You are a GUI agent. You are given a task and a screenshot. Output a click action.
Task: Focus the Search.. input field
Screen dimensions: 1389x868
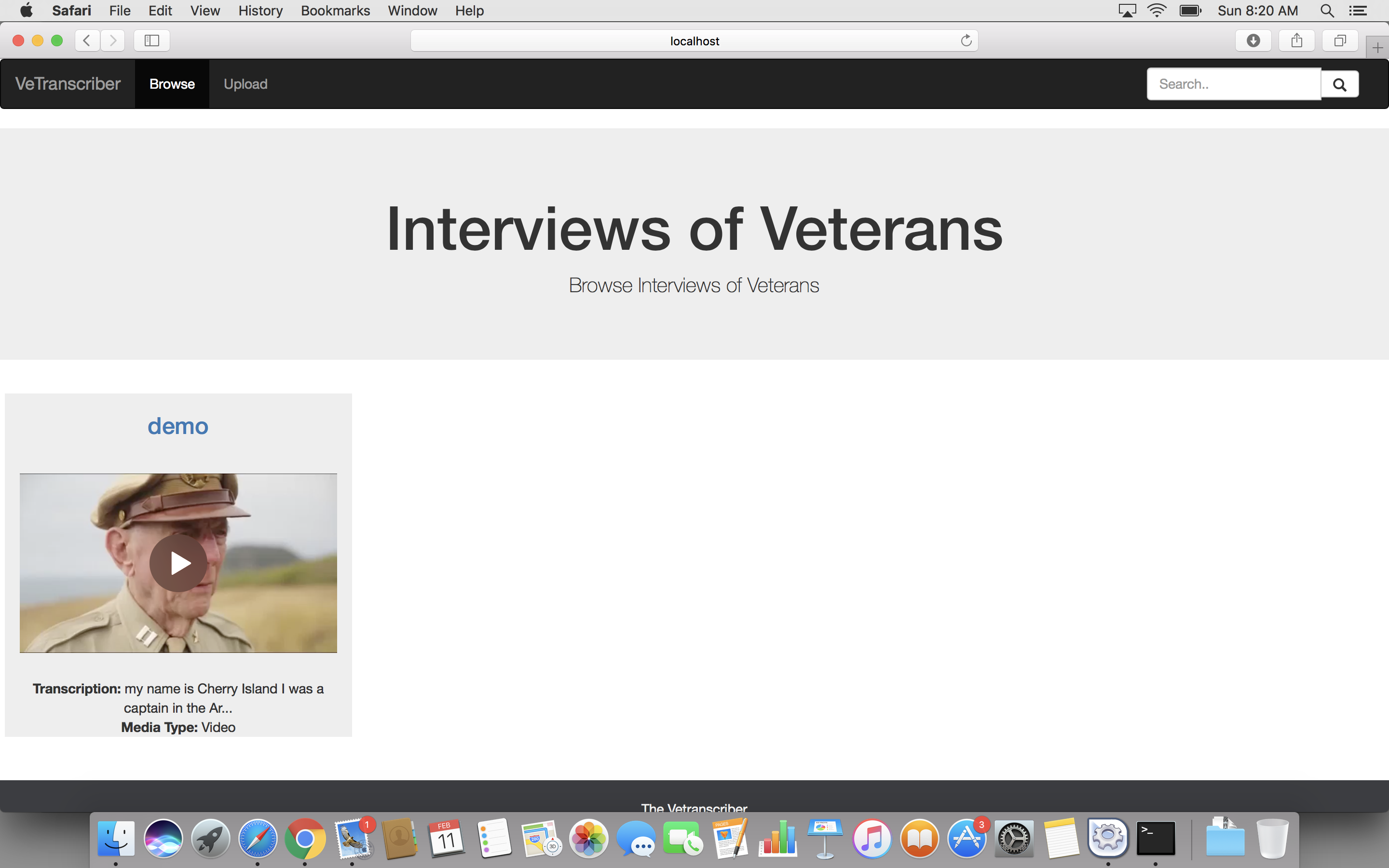point(1233,84)
